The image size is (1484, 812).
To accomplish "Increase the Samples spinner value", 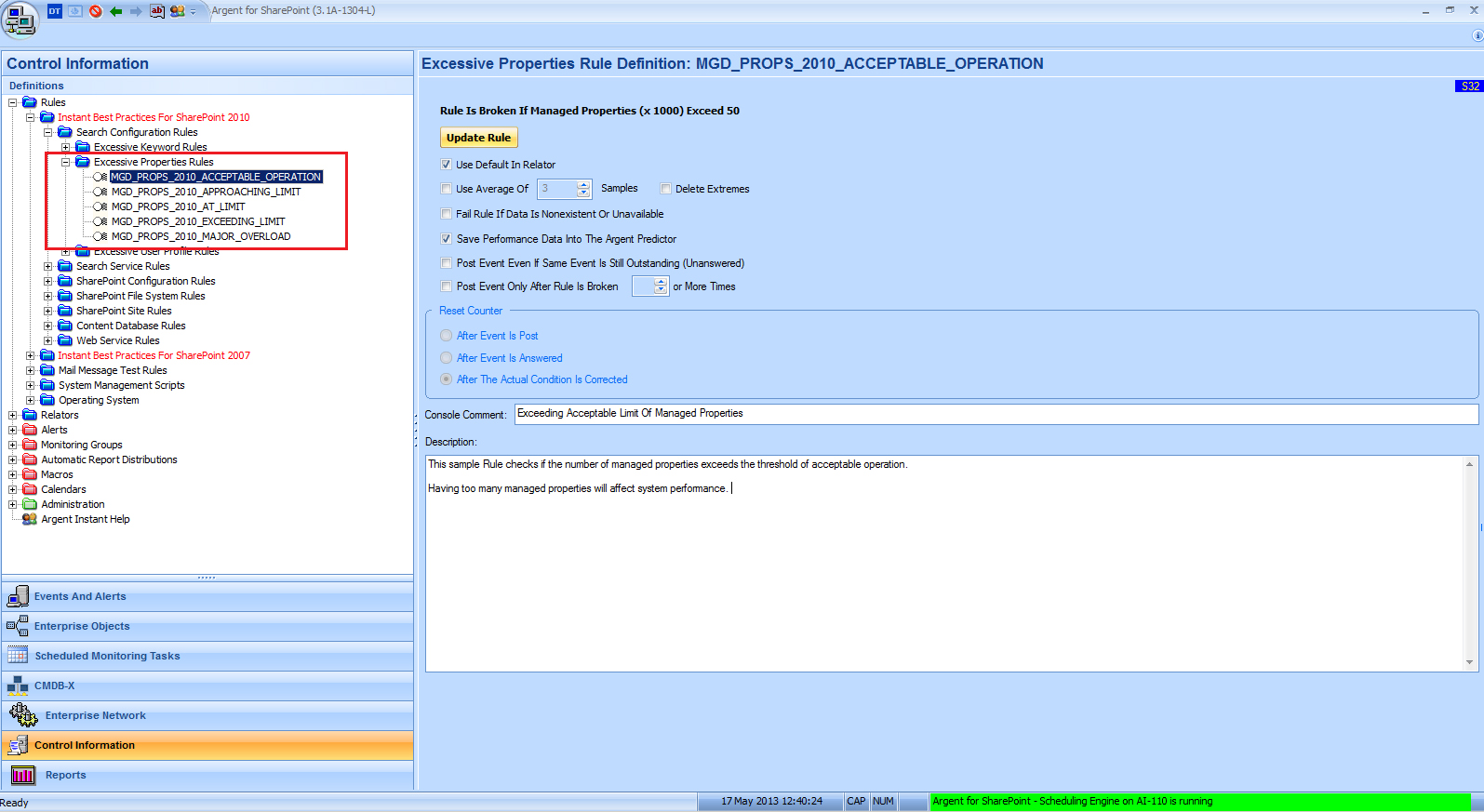I will (x=583, y=184).
